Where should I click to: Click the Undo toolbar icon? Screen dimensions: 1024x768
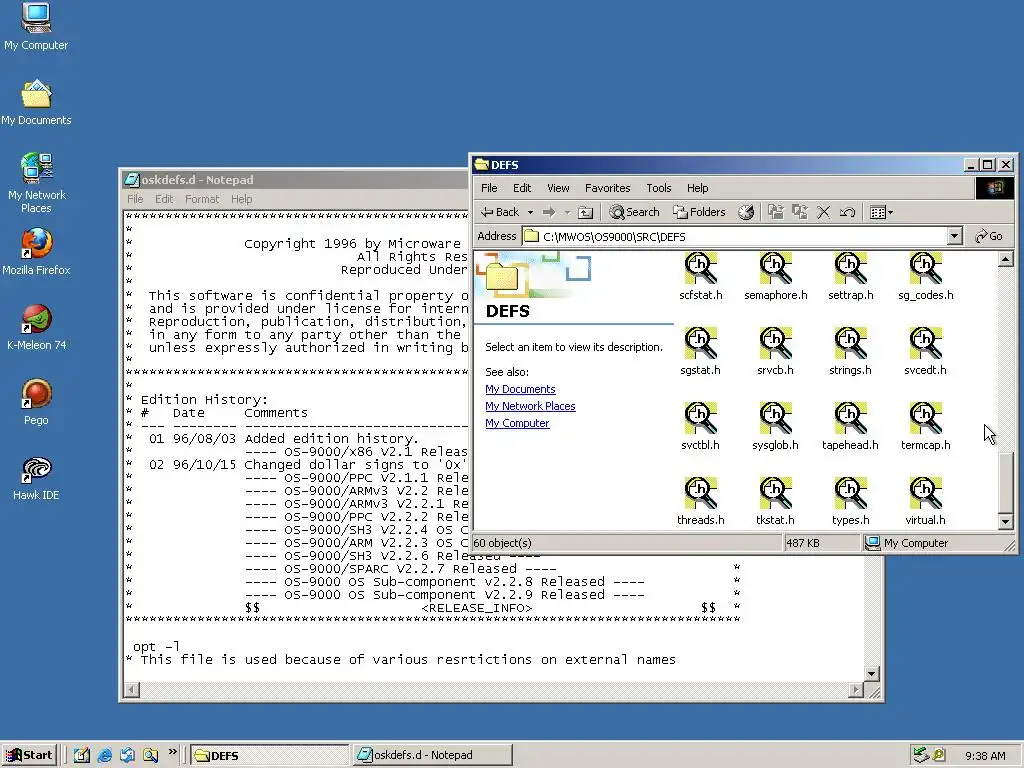click(x=847, y=212)
